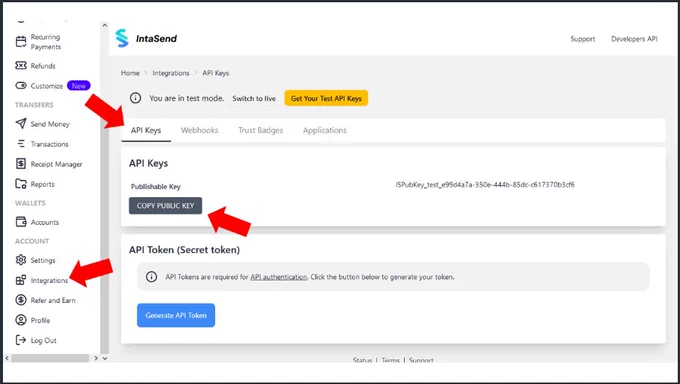Click the Receipt Manager icon
680x384 pixels.
[x=21, y=164]
